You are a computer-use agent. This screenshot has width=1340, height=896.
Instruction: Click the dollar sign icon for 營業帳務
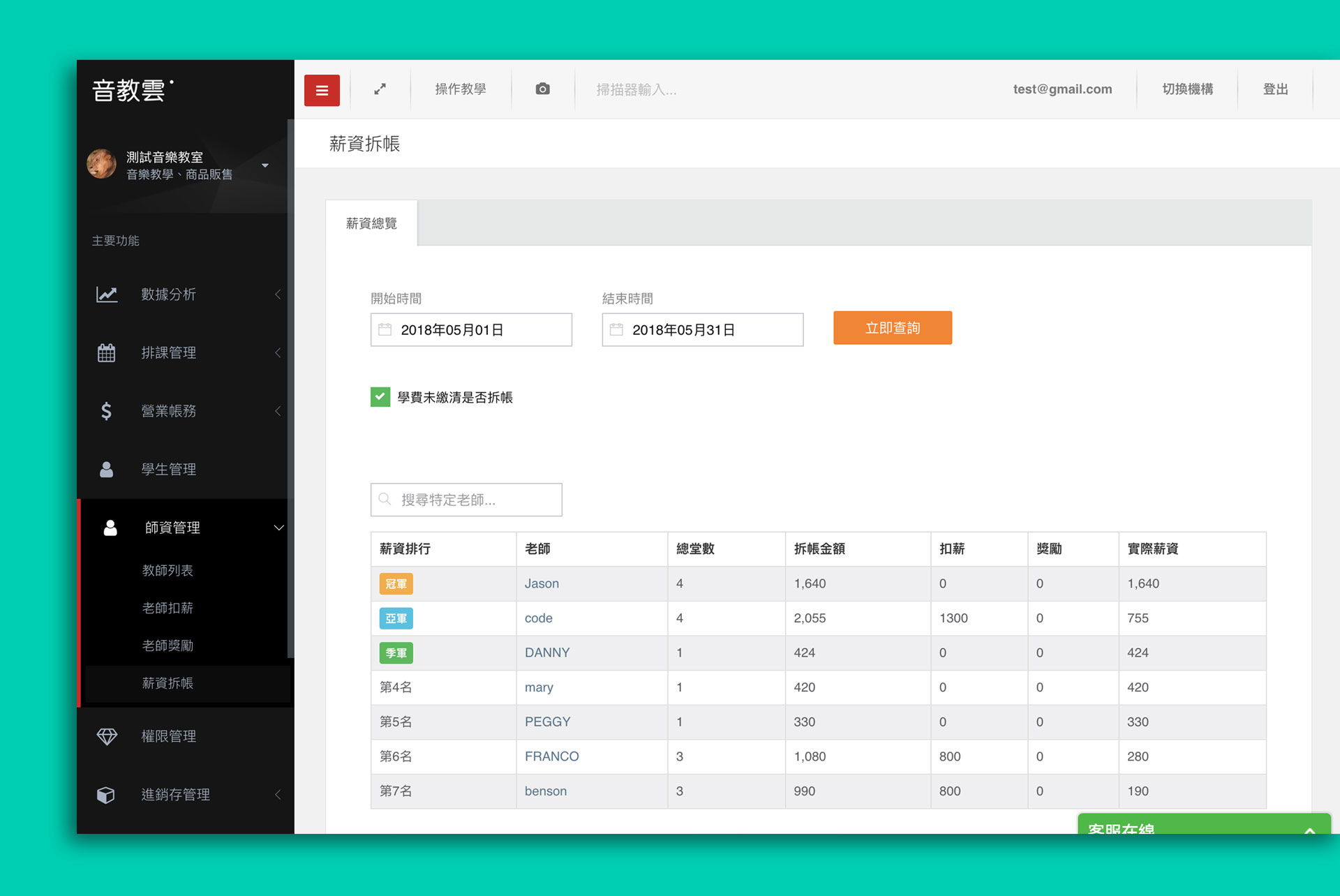tap(106, 411)
